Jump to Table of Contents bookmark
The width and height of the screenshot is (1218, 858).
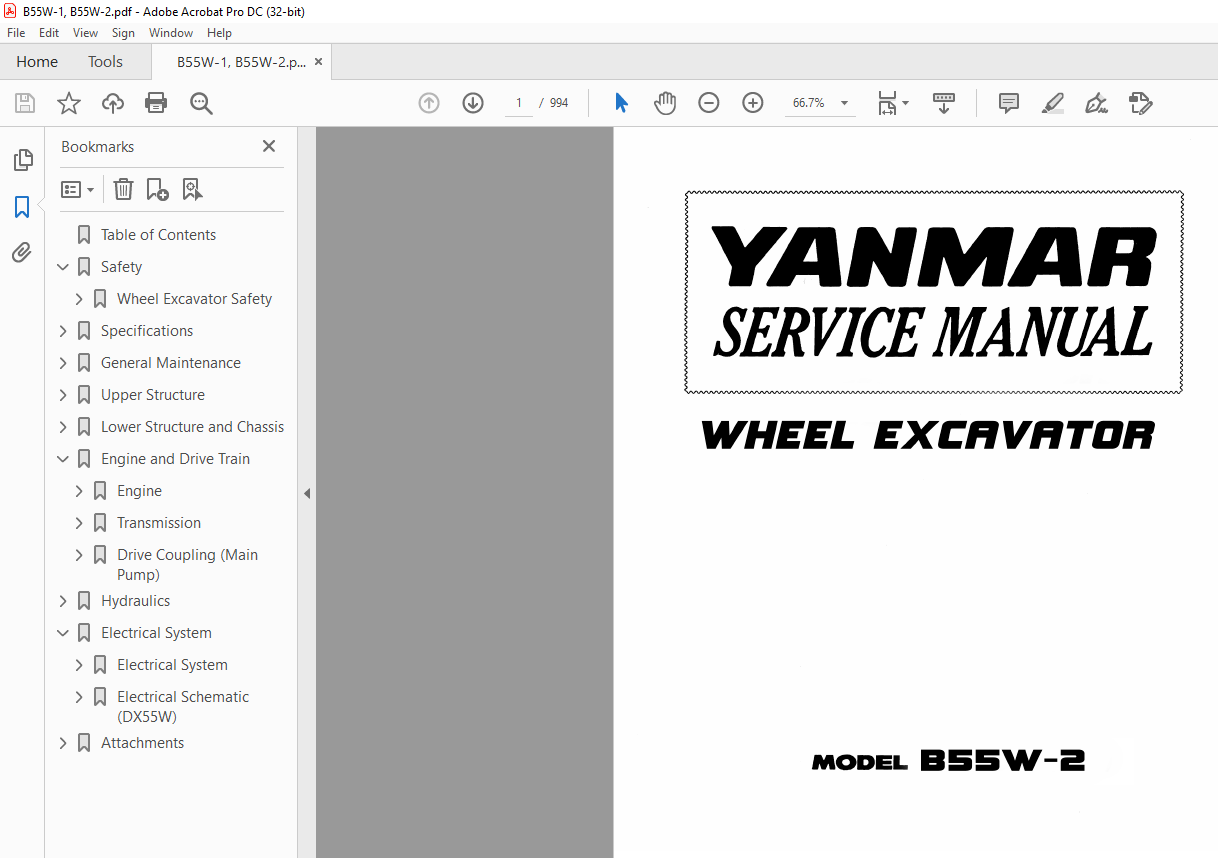pos(158,235)
